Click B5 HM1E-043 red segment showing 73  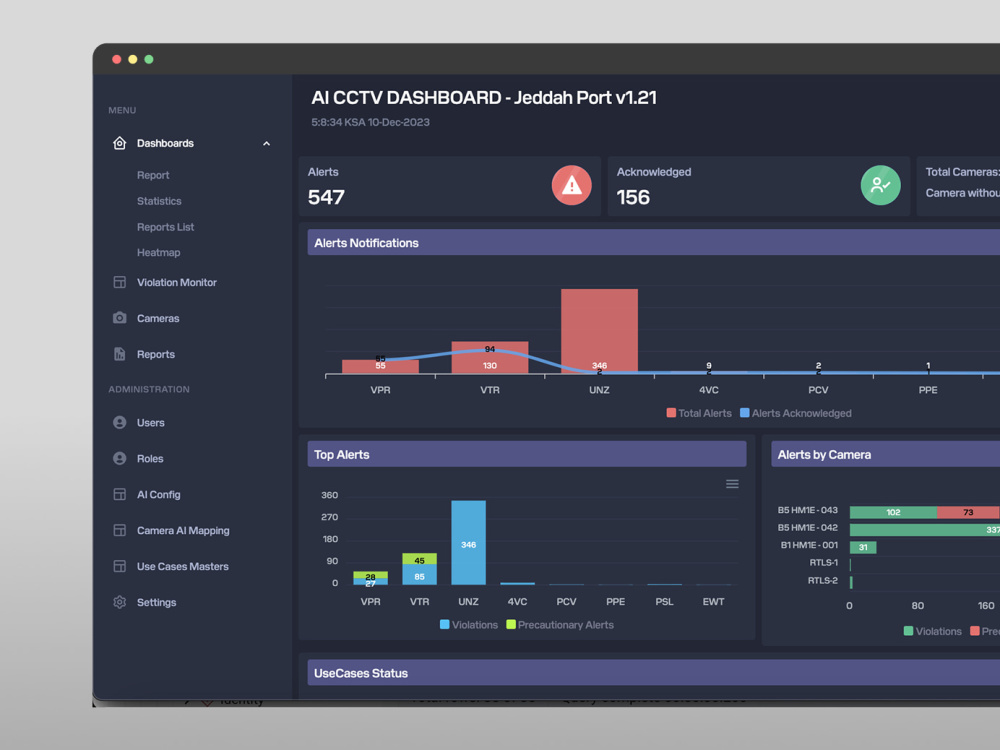[x=968, y=512]
